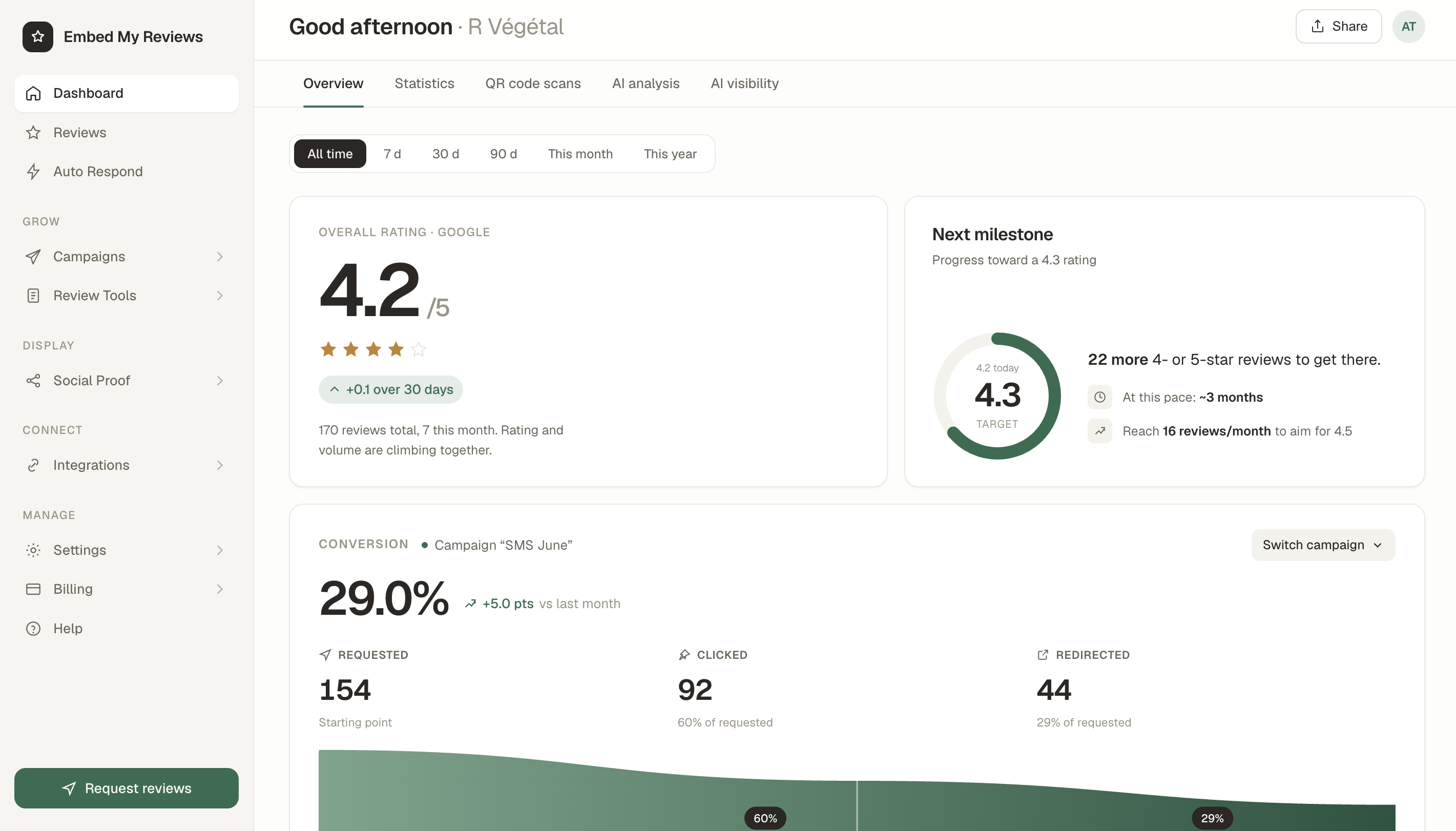1456x831 pixels.
Task: Click the Request reviews button
Action: (x=126, y=787)
